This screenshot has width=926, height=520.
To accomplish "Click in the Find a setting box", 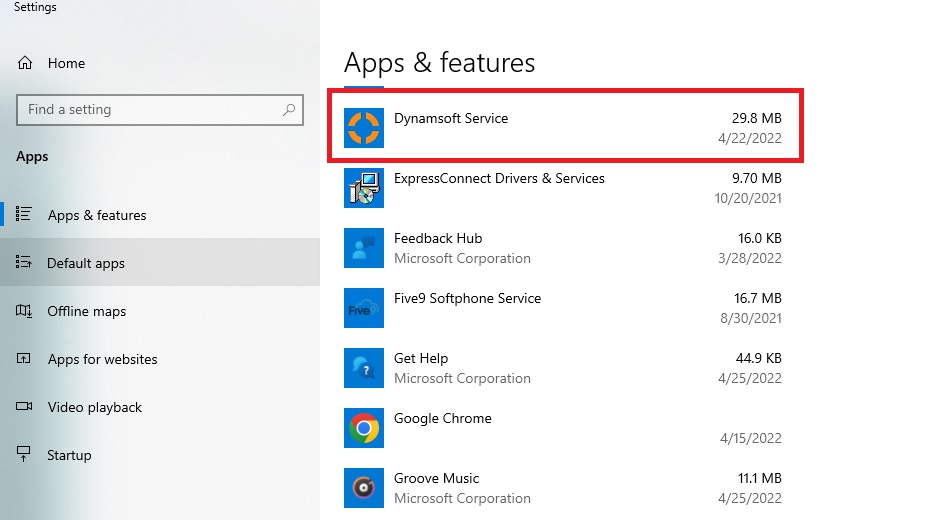I will 150,110.
